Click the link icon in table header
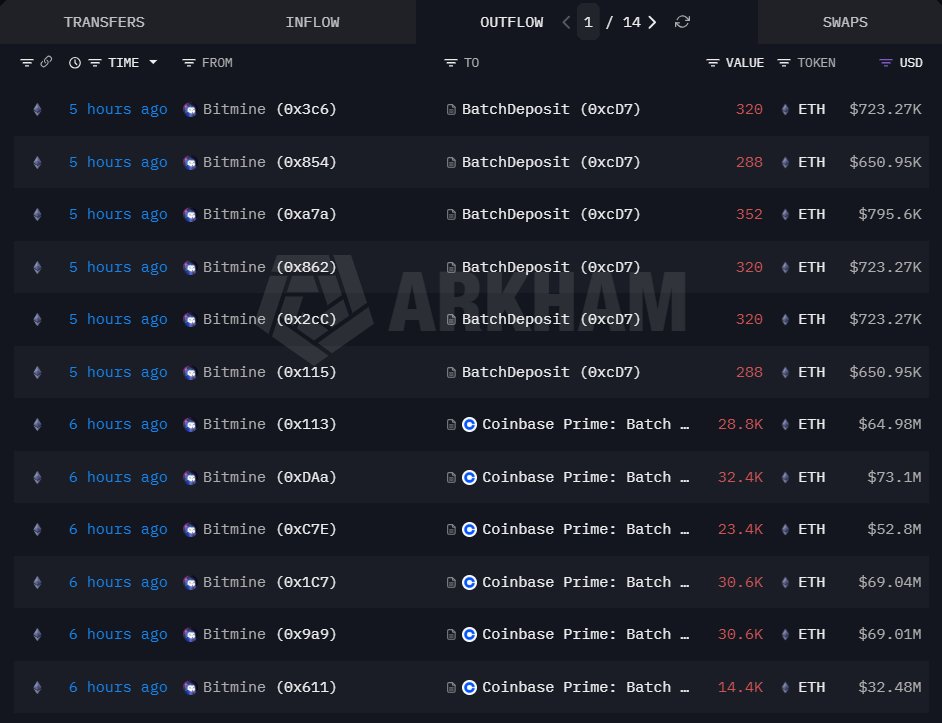Viewport: 942px width, 723px height. coord(46,62)
